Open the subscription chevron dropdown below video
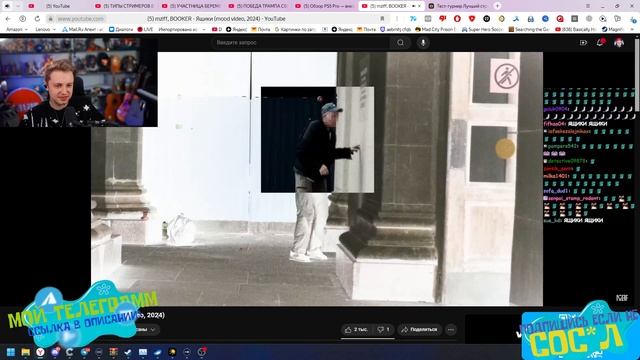 [x=153, y=329]
